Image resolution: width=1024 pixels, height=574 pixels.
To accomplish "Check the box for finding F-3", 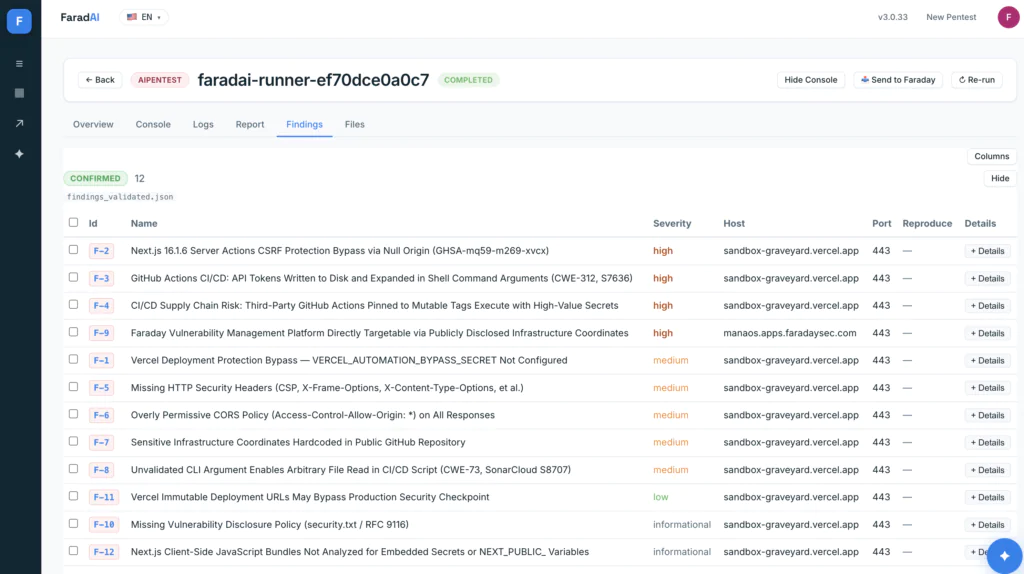I will tap(73, 278).
